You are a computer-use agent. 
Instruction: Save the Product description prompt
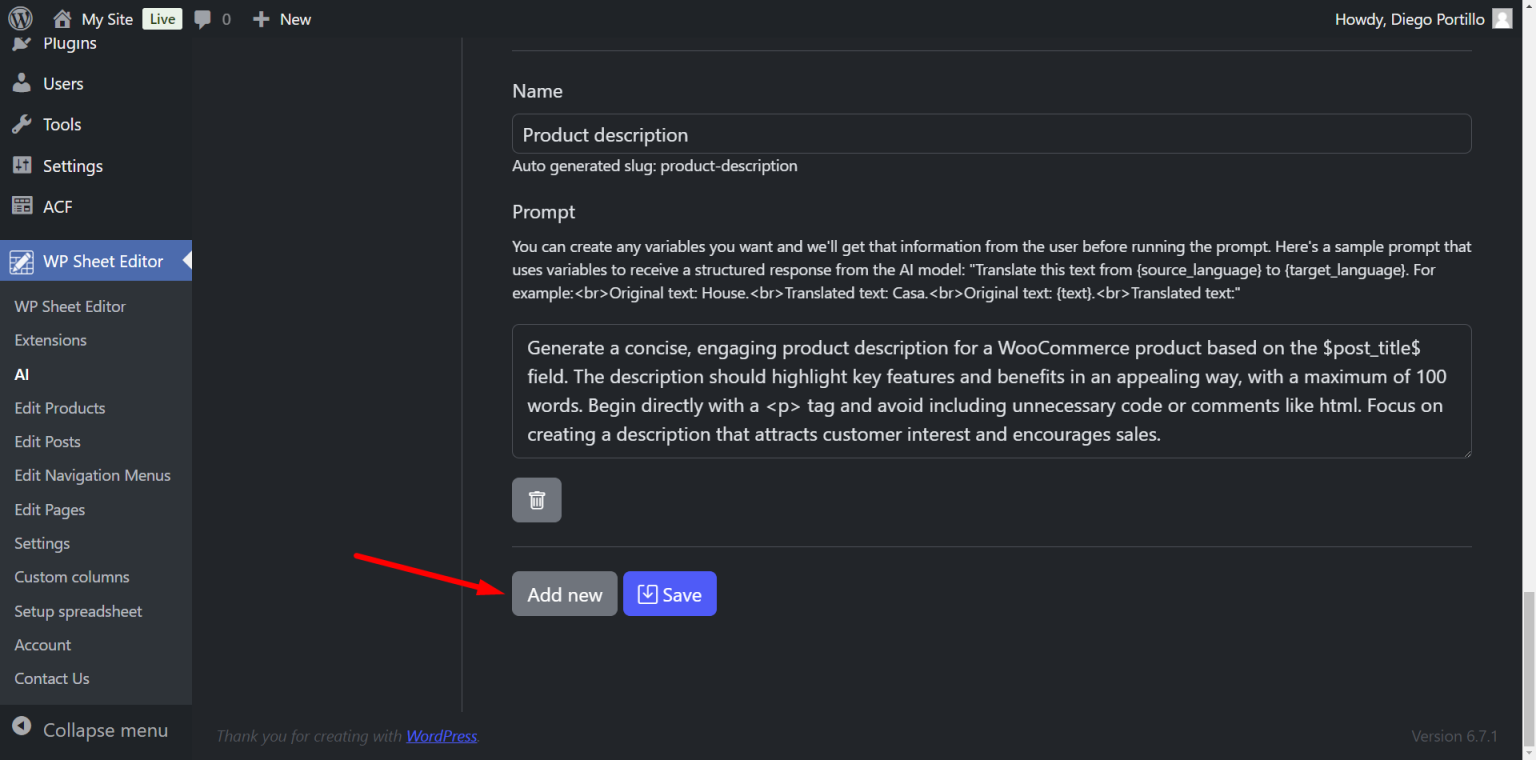click(x=669, y=593)
